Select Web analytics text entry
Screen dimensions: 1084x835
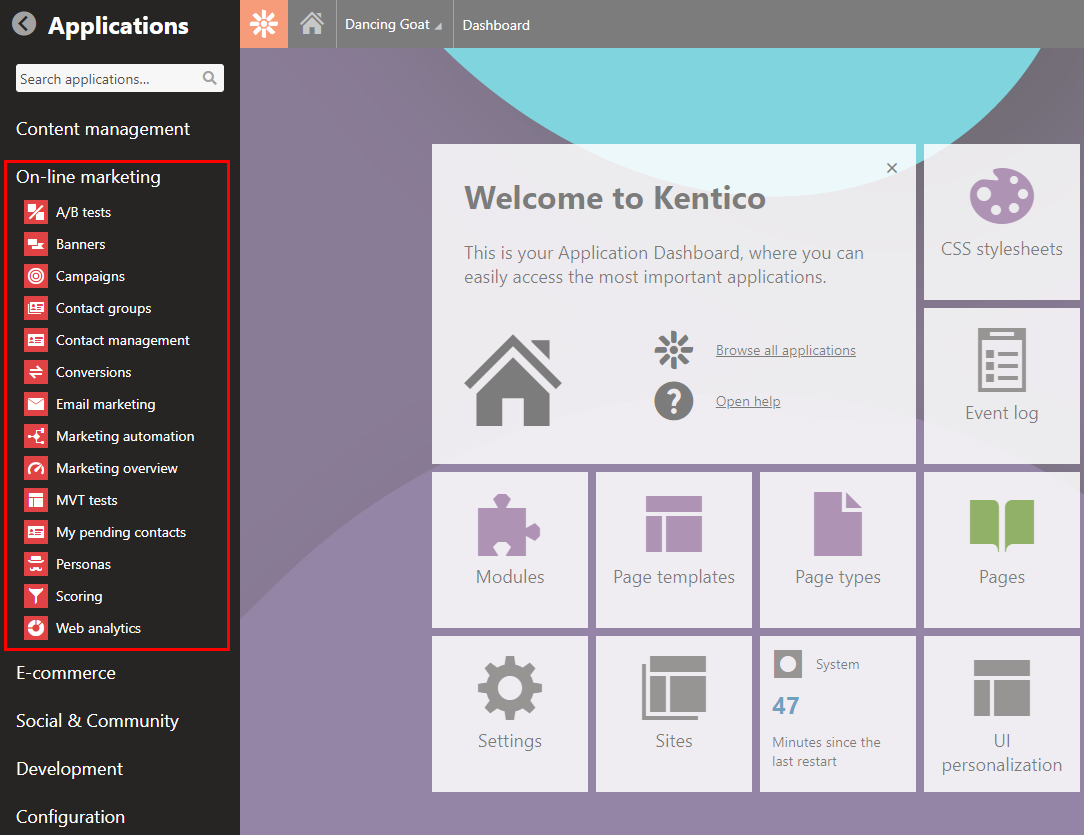point(98,628)
